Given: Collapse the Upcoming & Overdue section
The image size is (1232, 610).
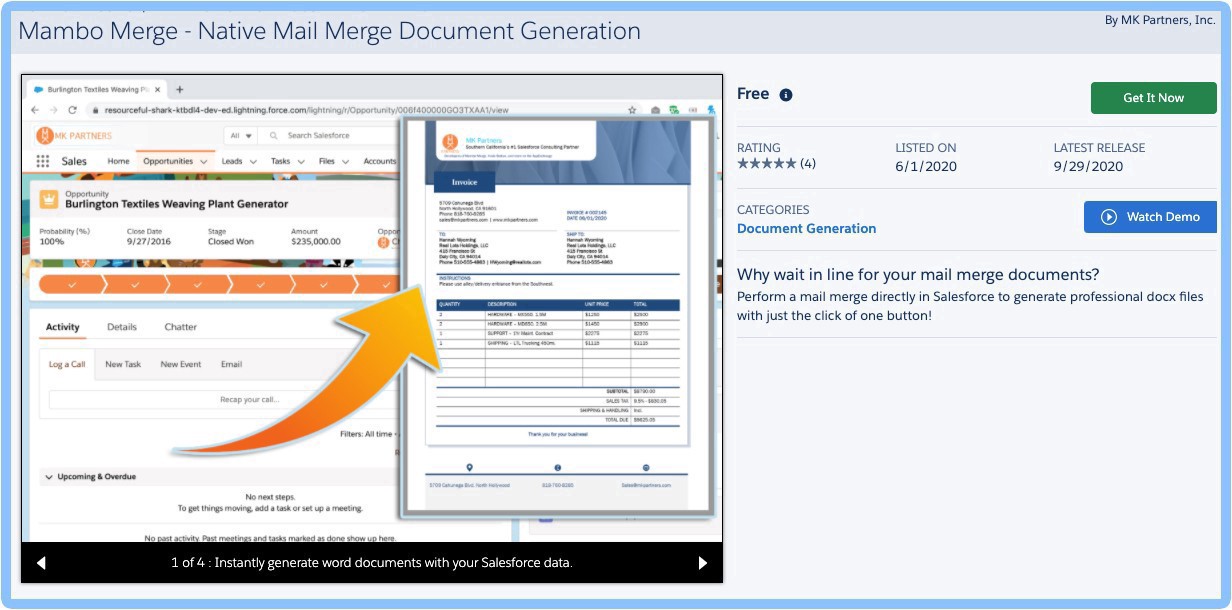Looking at the screenshot, I should click(49, 477).
